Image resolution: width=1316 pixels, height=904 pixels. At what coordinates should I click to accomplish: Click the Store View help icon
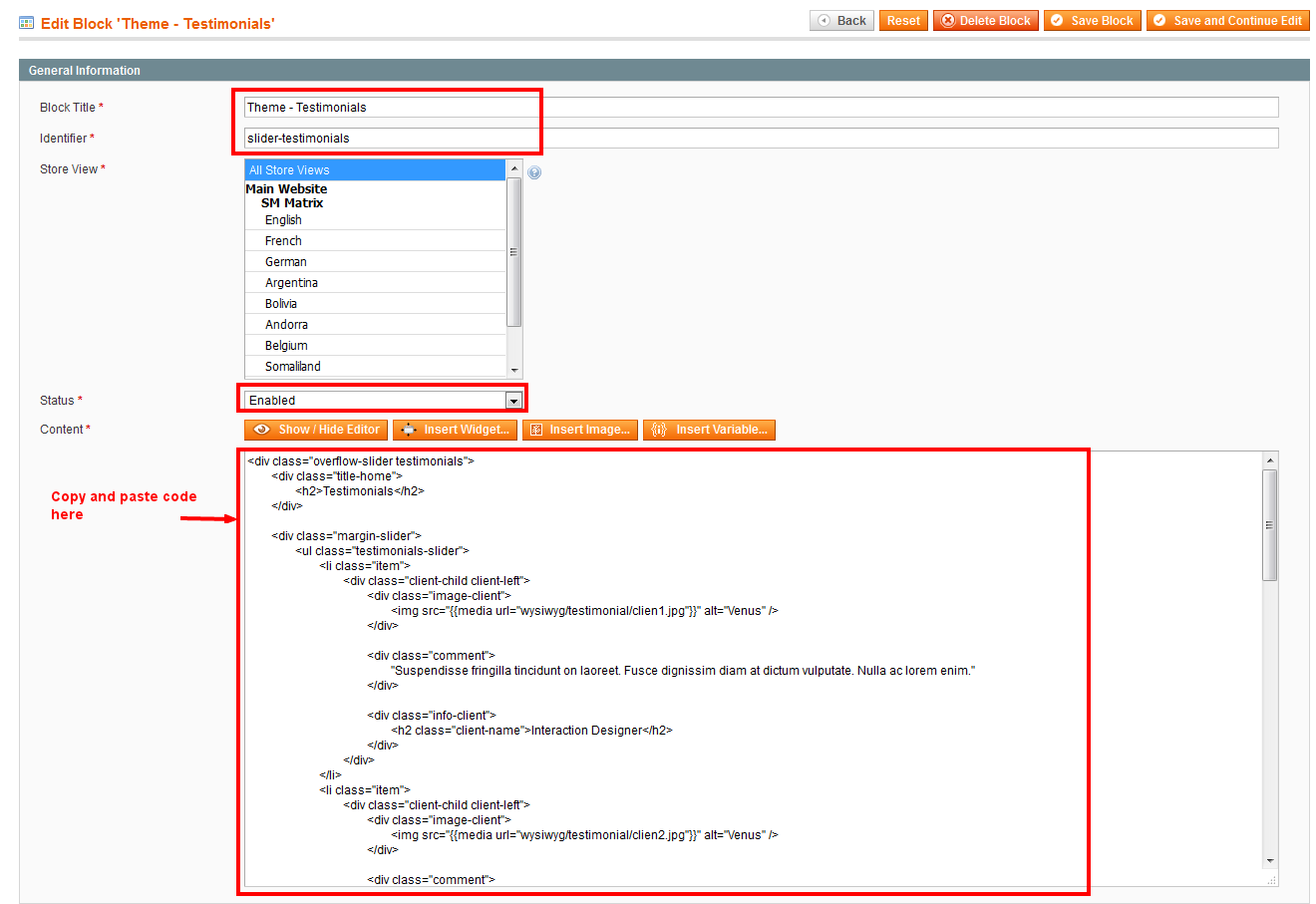(534, 172)
